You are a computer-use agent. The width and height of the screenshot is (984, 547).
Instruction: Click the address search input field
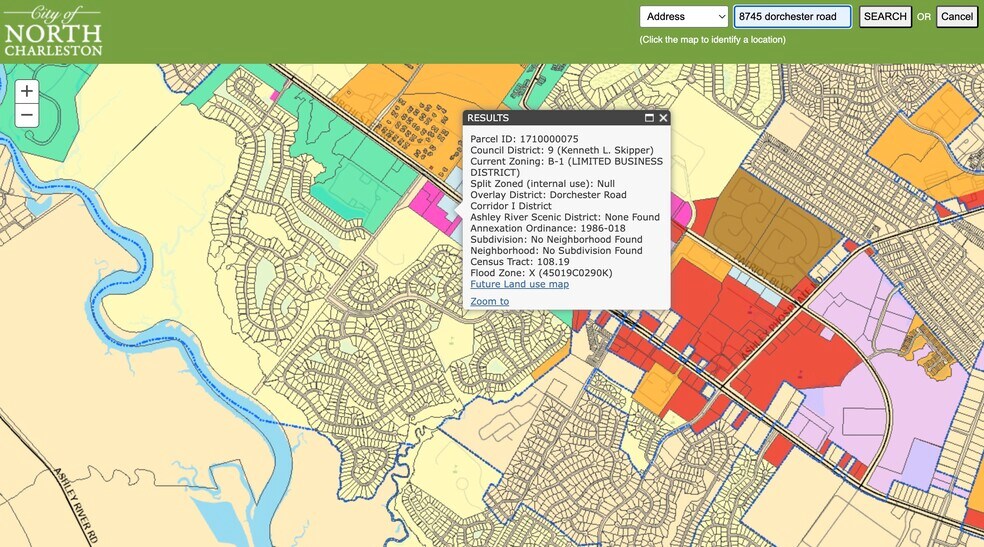point(792,17)
